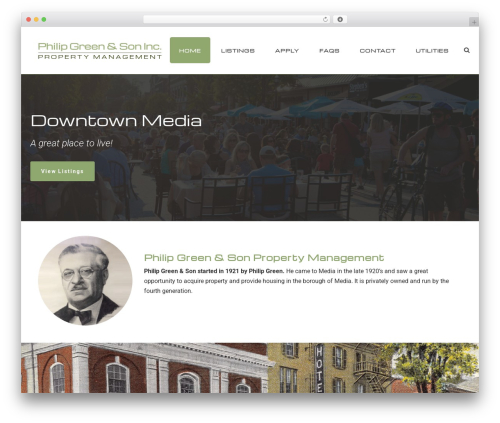Image resolution: width=500 pixels, height=423 pixels.
Task: Close the window with the red button
Action: tap(29, 19)
